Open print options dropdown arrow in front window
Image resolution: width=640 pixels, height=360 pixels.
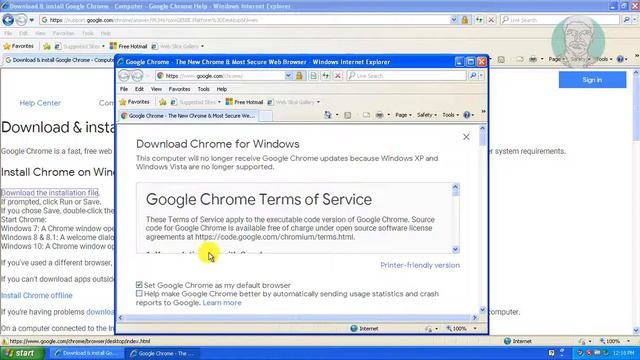(389, 115)
